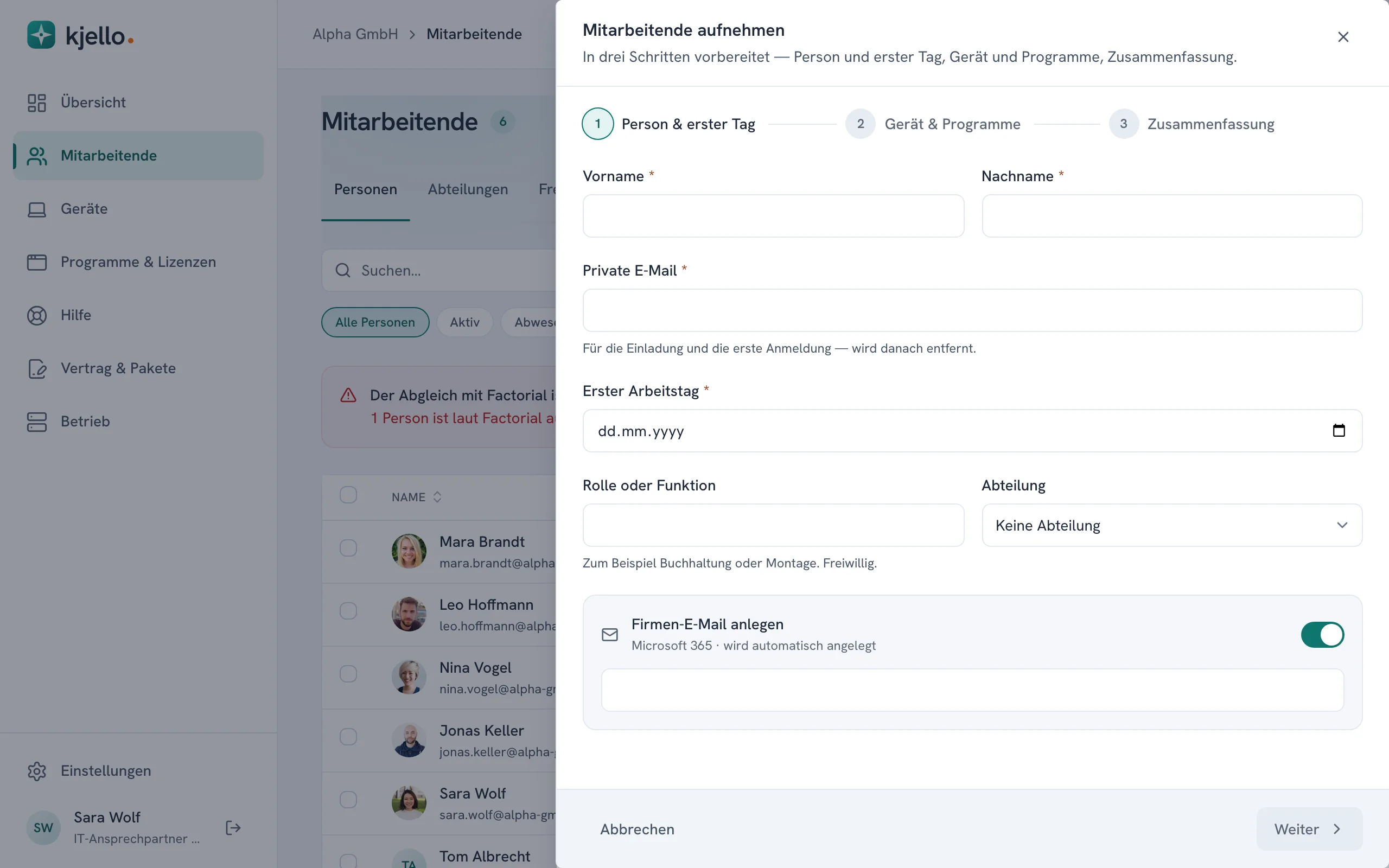Jump to step 3 Zusammenfassung
Screen dimensions: 1389x868
click(x=1192, y=124)
